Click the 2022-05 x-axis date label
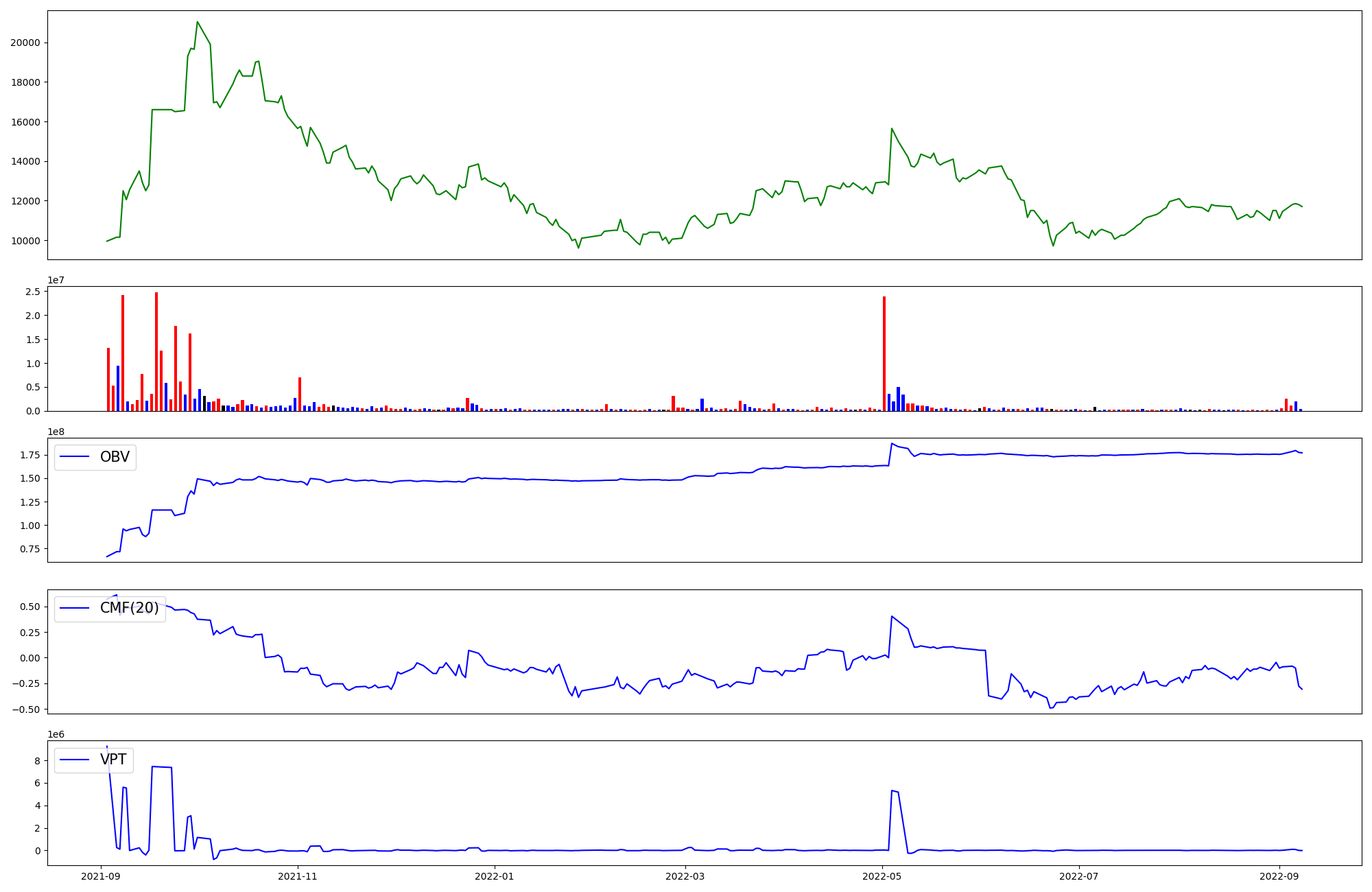1372x892 pixels. coord(882,876)
